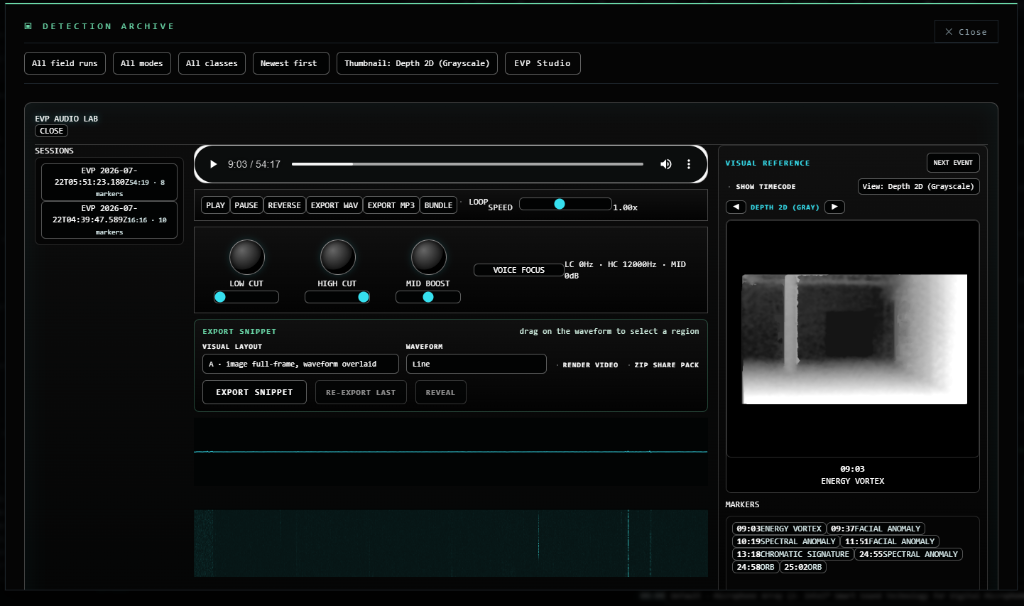Jump to 09:03 ENERGY VORTEX marker

point(778,529)
